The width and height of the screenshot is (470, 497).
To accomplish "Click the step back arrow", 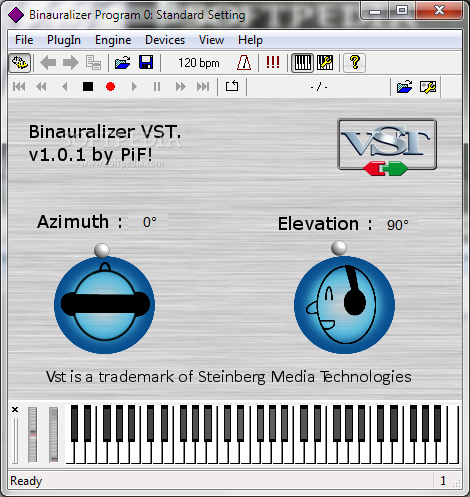I will point(65,87).
